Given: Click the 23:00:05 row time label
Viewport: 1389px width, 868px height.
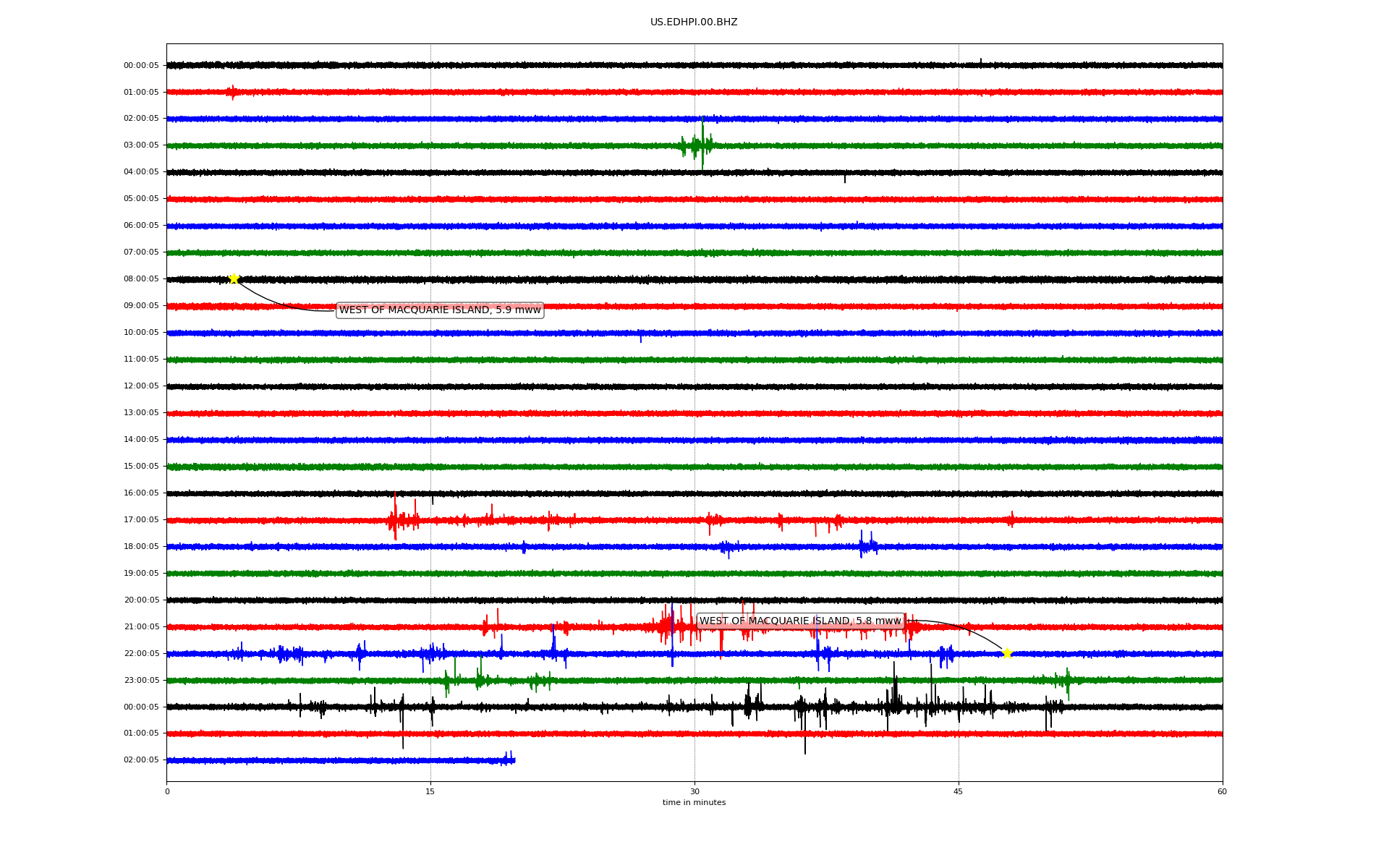Looking at the screenshot, I should 141,681.
